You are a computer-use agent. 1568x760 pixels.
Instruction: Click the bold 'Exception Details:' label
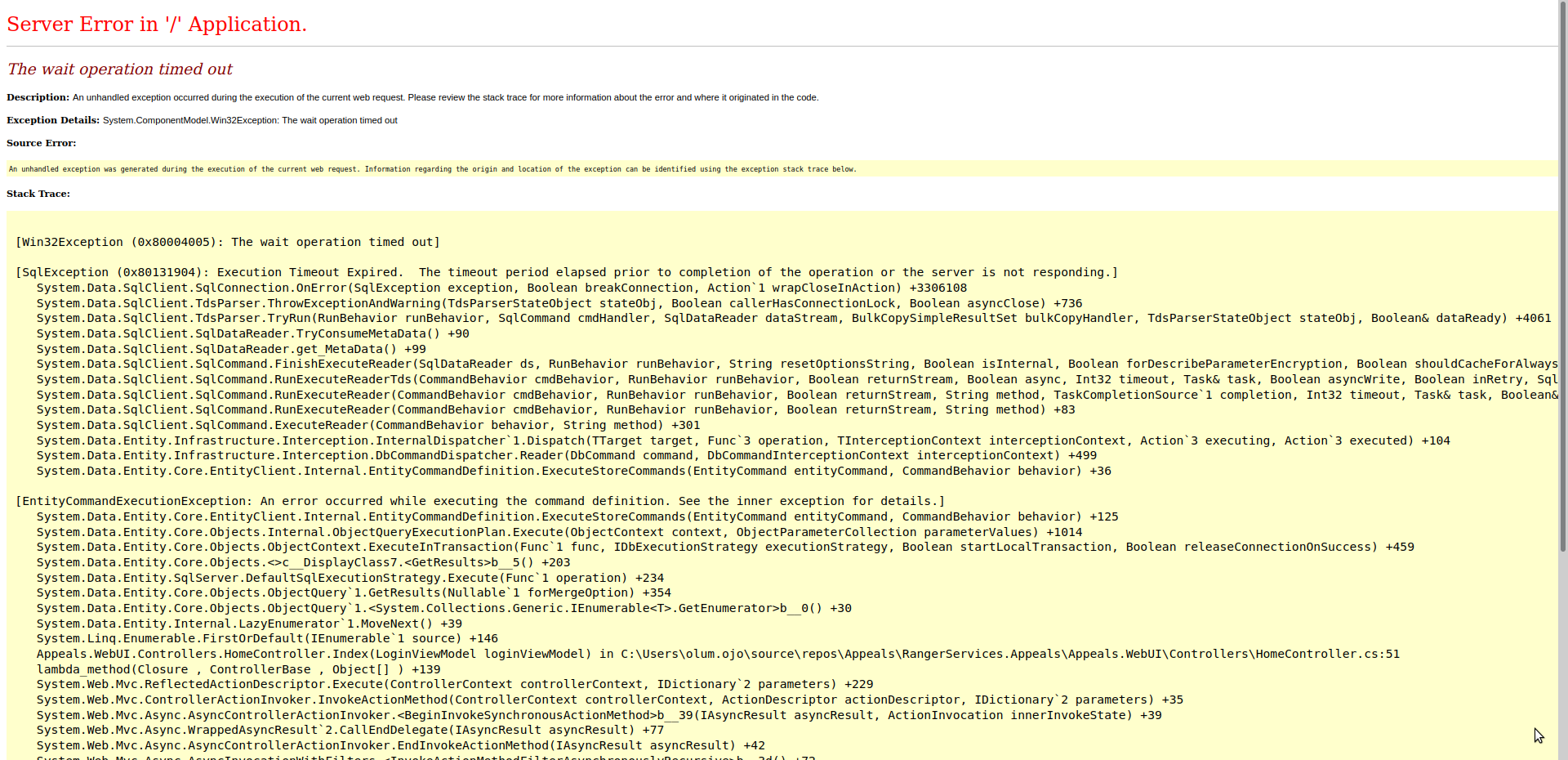[53, 120]
